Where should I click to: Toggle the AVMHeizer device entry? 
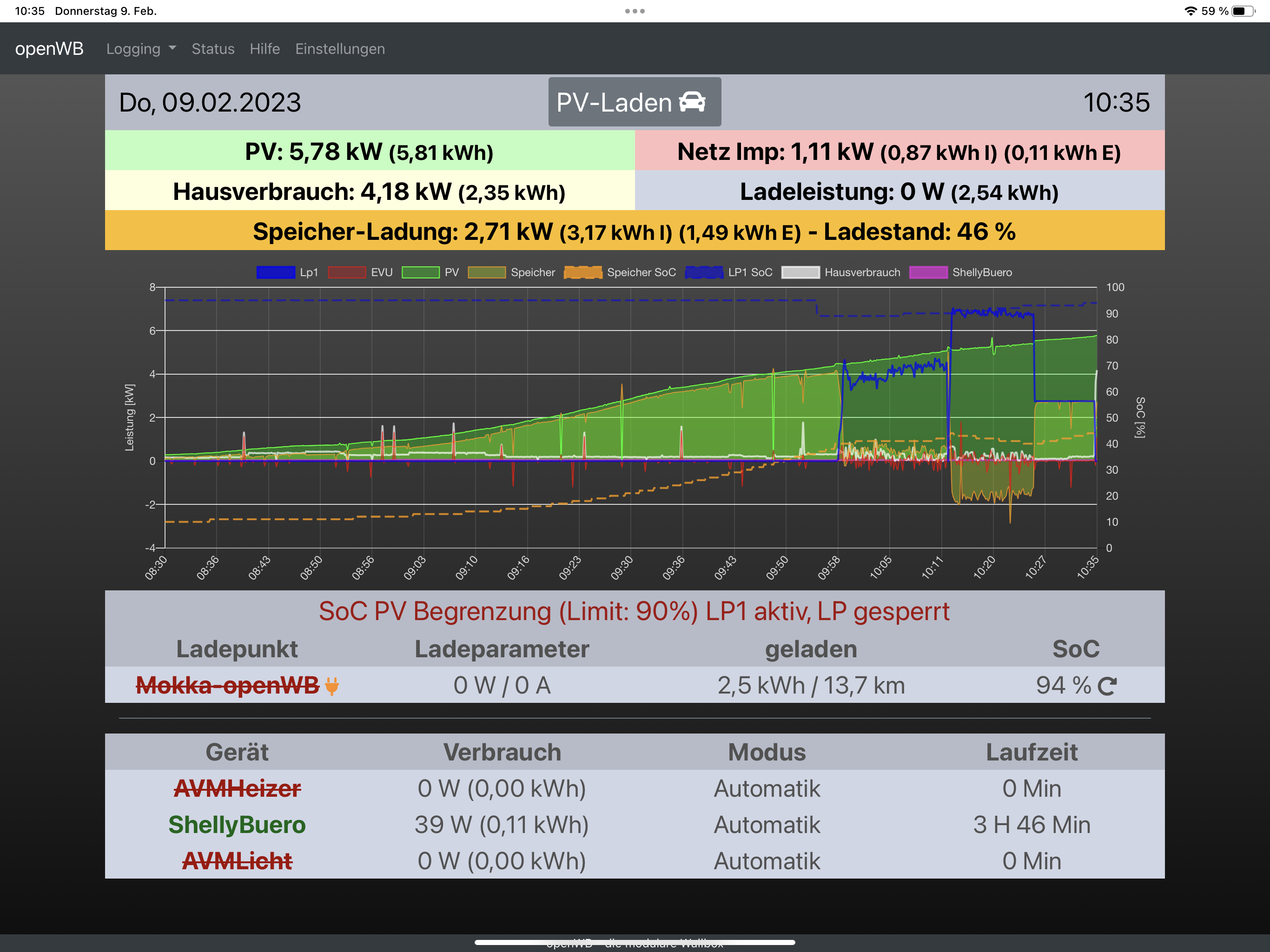click(237, 788)
